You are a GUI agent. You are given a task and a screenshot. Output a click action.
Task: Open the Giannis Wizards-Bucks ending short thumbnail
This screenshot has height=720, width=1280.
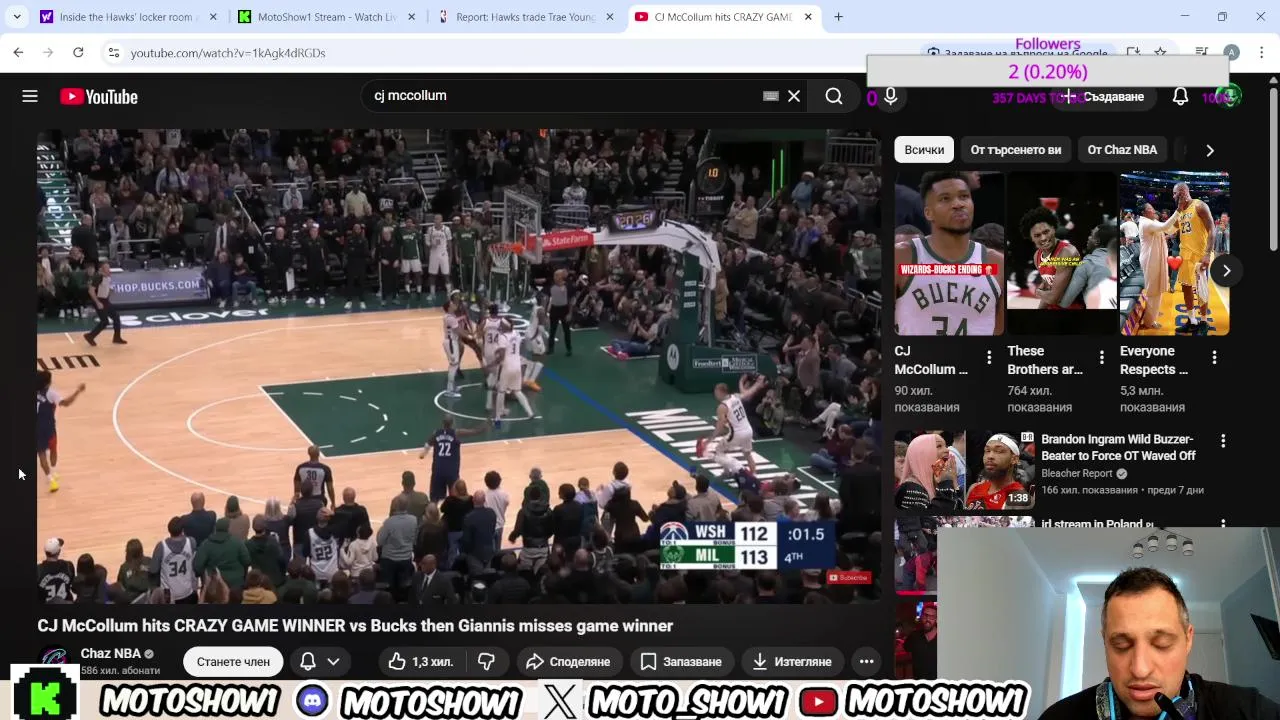click(949, 254)
